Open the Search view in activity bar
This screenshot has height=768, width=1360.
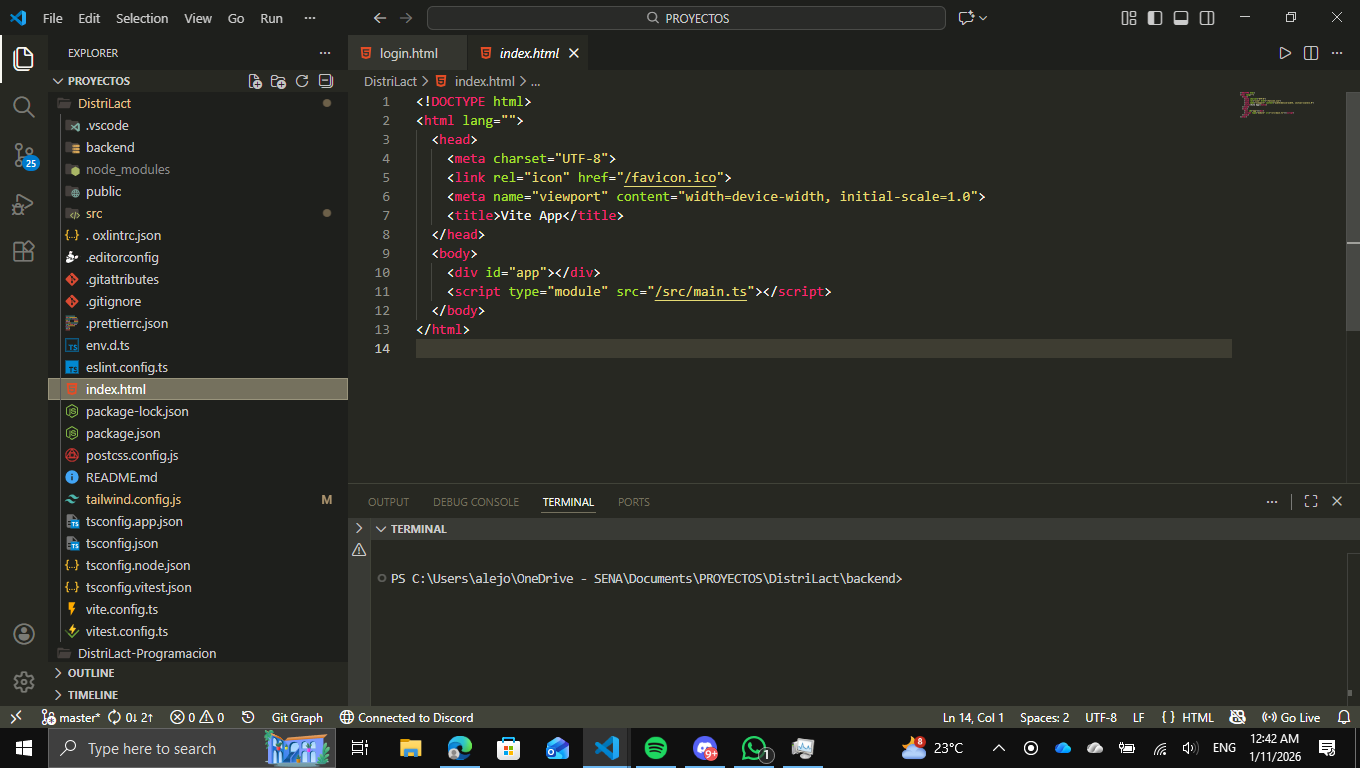[x=24, y=106]
